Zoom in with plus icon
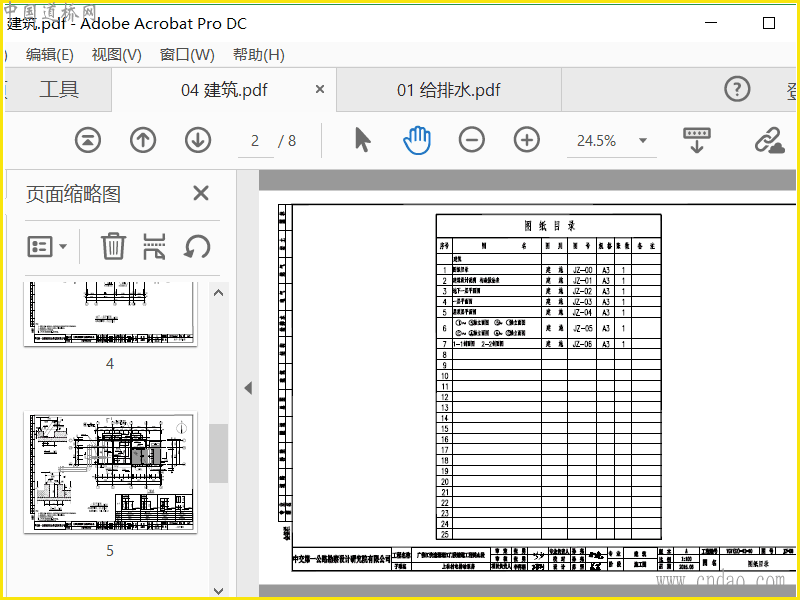 527,140
